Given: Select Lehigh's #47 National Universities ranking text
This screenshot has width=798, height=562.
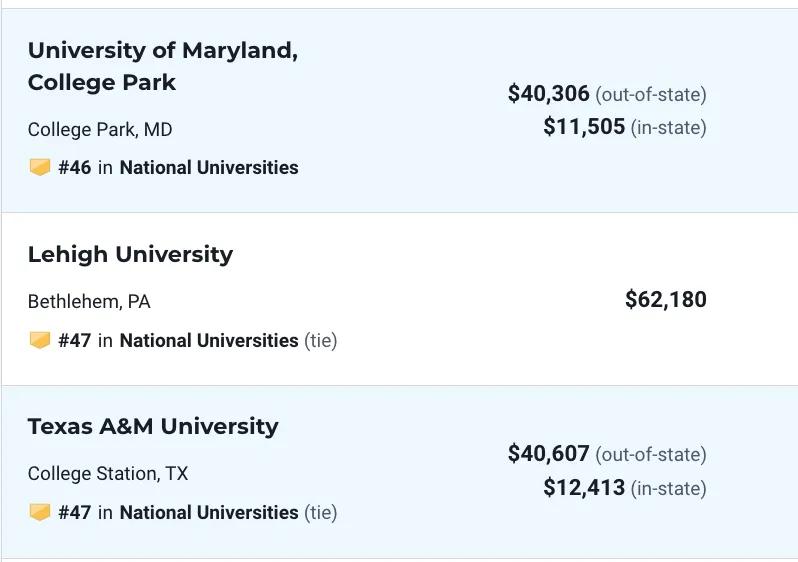Looking at the screenshot, I should [x=178, y=341].
